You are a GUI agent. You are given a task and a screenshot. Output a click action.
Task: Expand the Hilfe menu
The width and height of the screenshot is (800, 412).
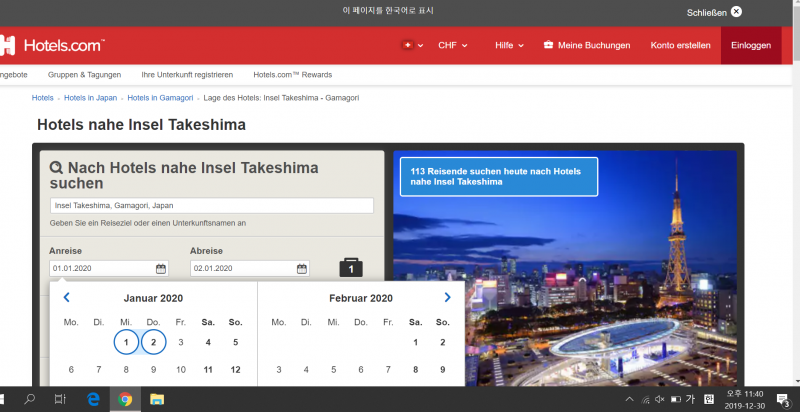(509, 45)
